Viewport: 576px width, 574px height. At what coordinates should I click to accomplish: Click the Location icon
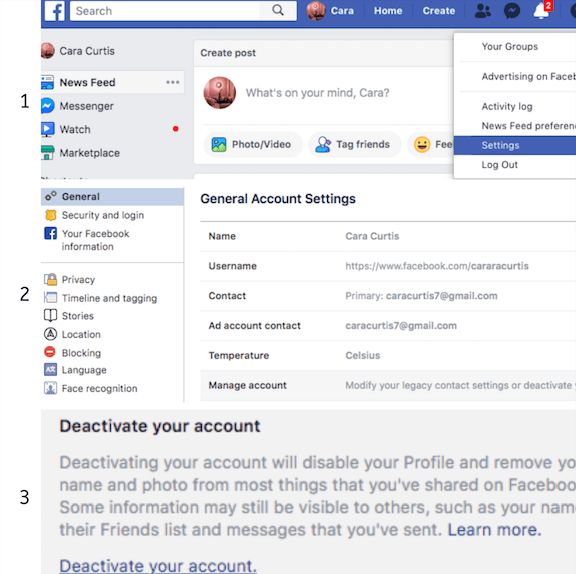(x=51, y=334)
